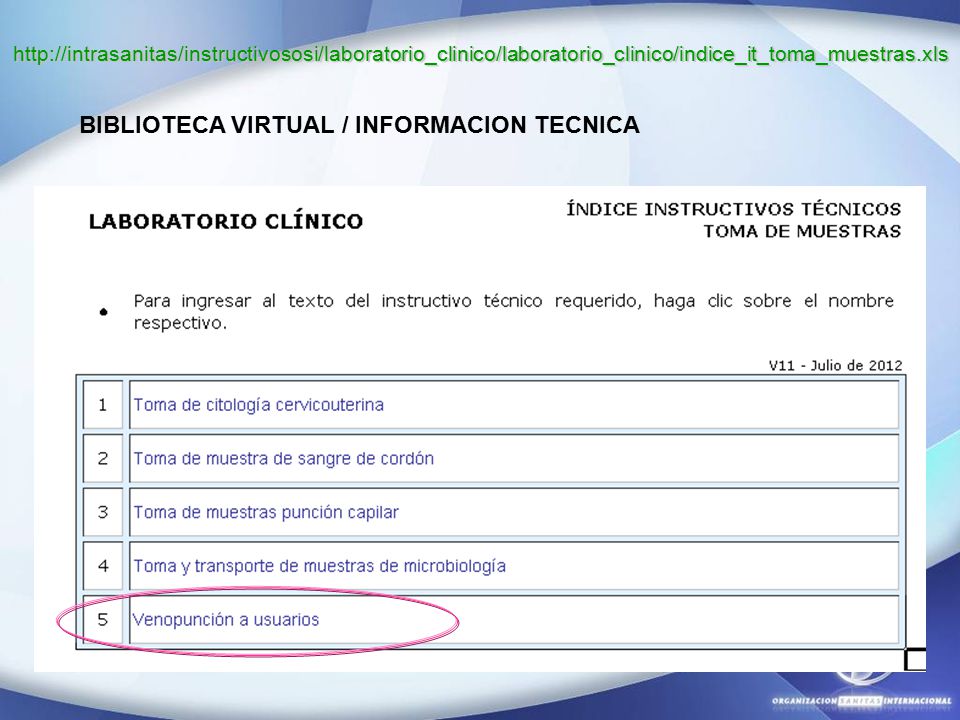Click the 'LABORATORIO CLÍNICO' heading
The image size is (960, 720).
coord(226,221)
